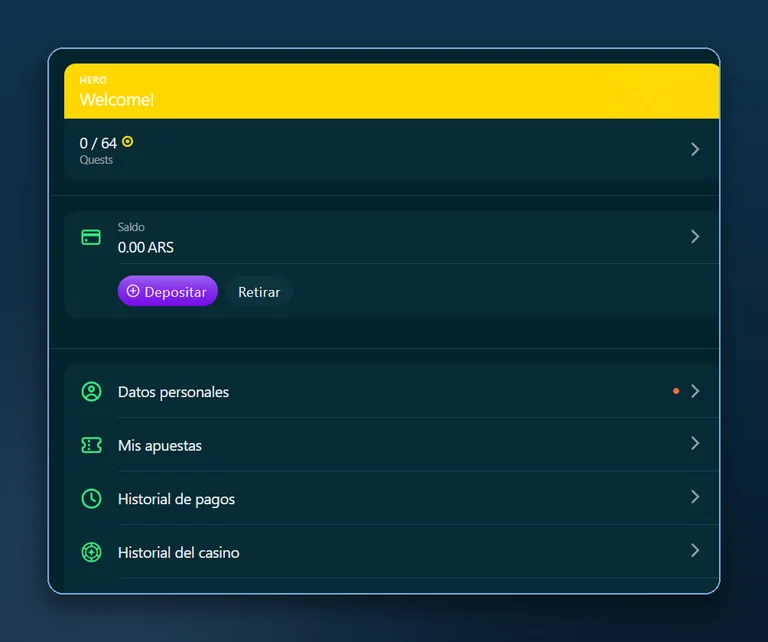Screen dimensions: 768x642
Task: Open Historial del casino chevron arrow
Action: pos(695,550)
